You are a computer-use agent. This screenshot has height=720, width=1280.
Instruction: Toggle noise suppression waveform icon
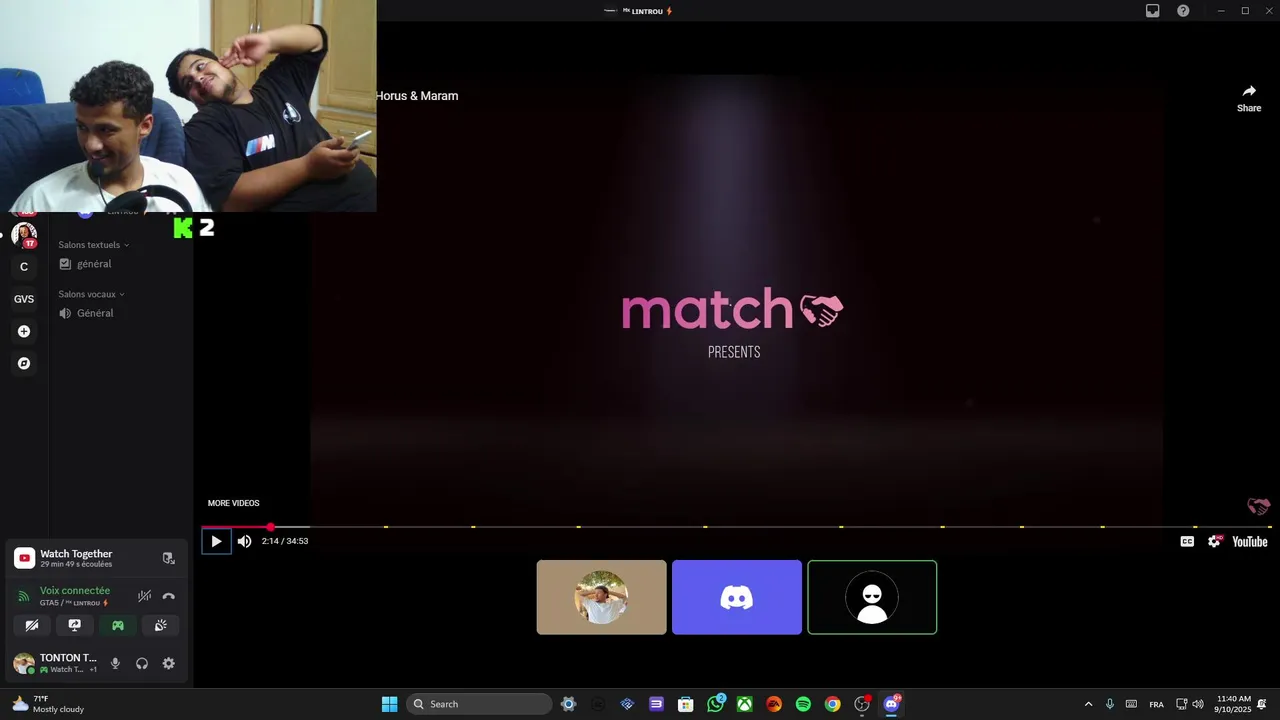tap(145, 596)
